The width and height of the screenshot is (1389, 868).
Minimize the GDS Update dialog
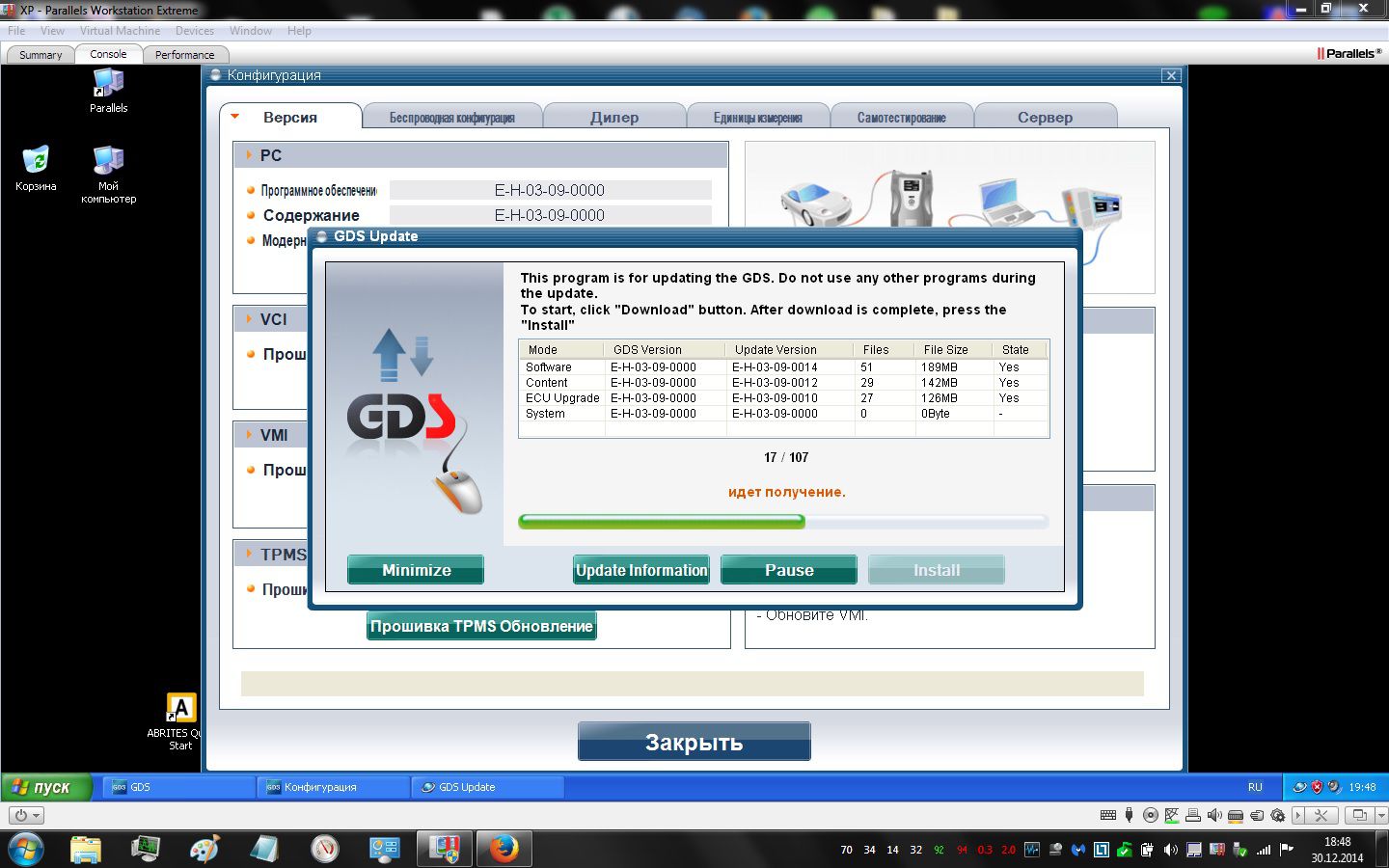coord(416,570)
